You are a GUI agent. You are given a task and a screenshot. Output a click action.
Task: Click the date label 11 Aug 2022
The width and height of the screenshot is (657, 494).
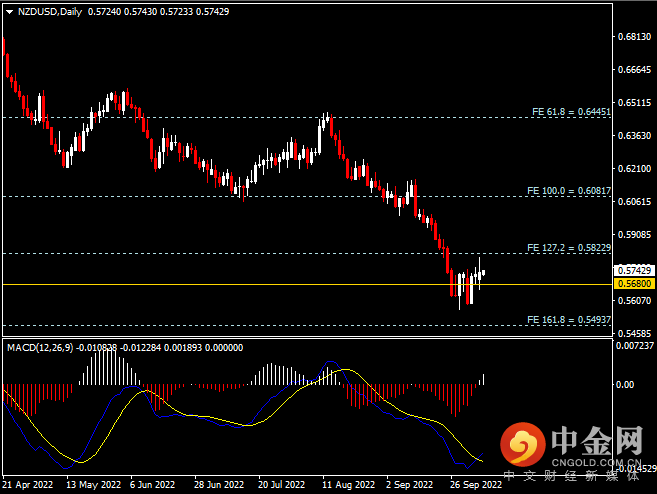pyautogui.click(x=349, y=485)
